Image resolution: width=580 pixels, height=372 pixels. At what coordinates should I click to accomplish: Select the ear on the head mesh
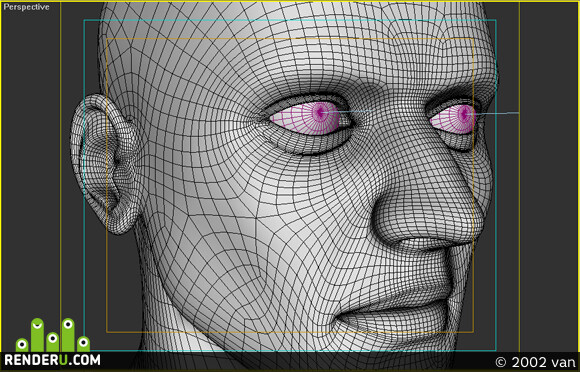pos(105,163)
